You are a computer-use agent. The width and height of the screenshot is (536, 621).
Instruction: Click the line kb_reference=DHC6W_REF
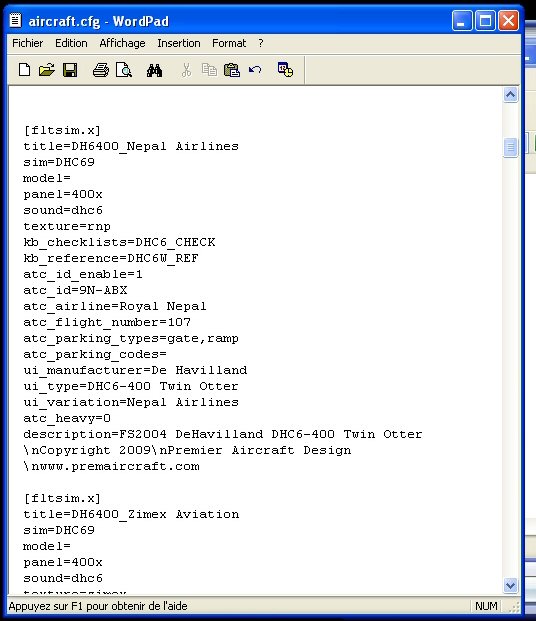[x=111, y=258]
